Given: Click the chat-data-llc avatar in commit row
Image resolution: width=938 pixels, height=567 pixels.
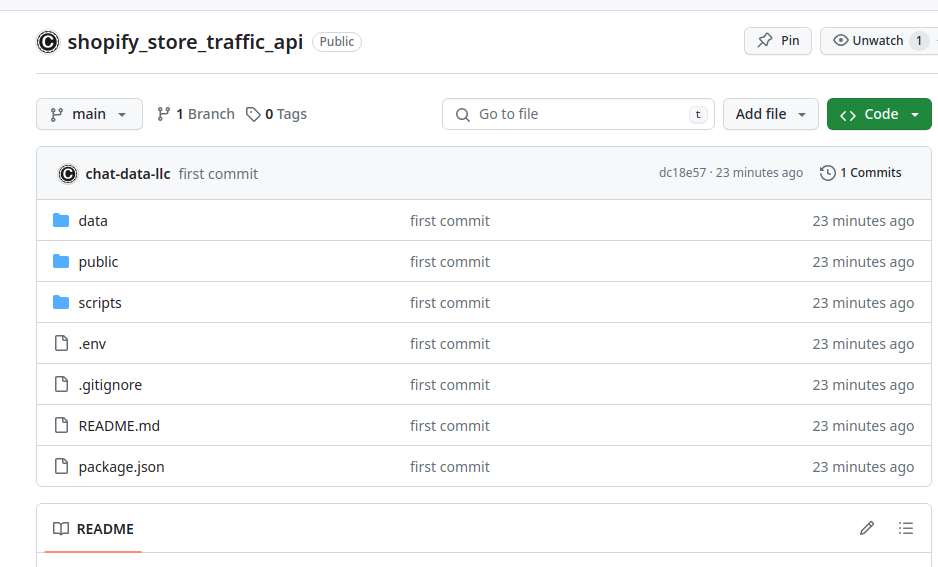Looking at the screenshot, I should click(68, 173).
